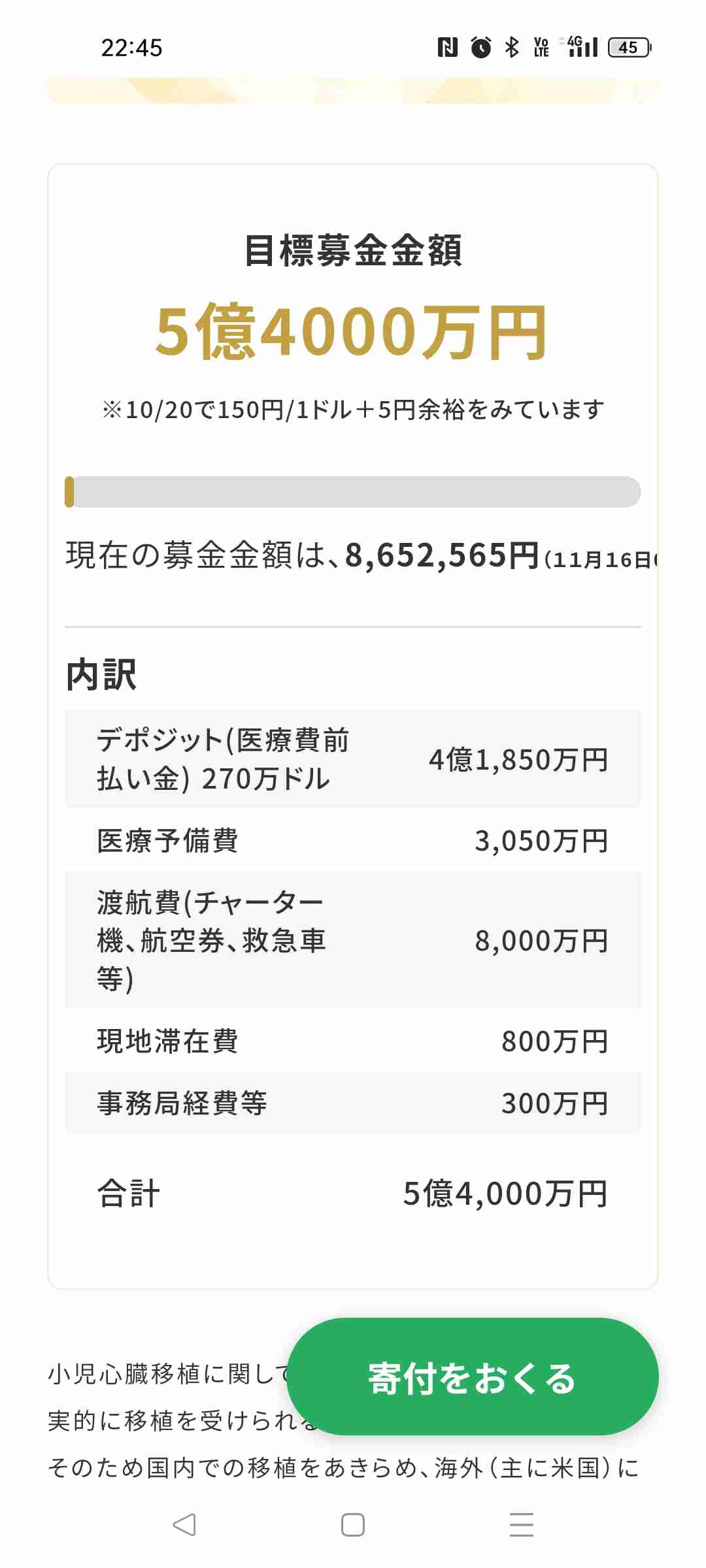
Task: Tap the NFC status icon
Action: coord(447,47)
